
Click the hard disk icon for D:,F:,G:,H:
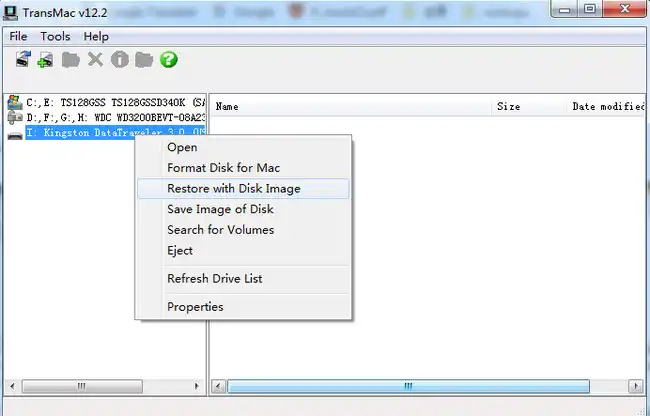pyautogui.click(x=15, y=118)
